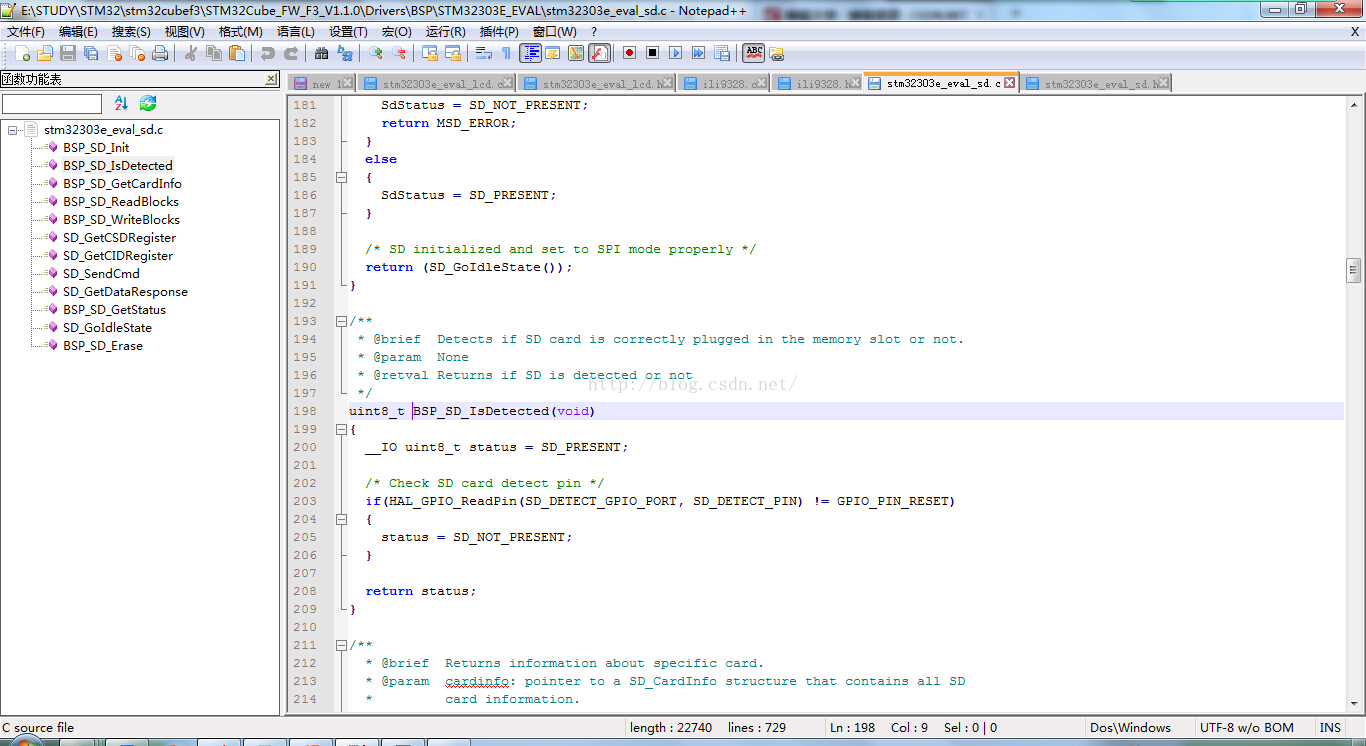The width and height of the screenshot is (1366, 746).
Task: Toggle the word wrap toolbar button
Action: (x=483, y=53)
